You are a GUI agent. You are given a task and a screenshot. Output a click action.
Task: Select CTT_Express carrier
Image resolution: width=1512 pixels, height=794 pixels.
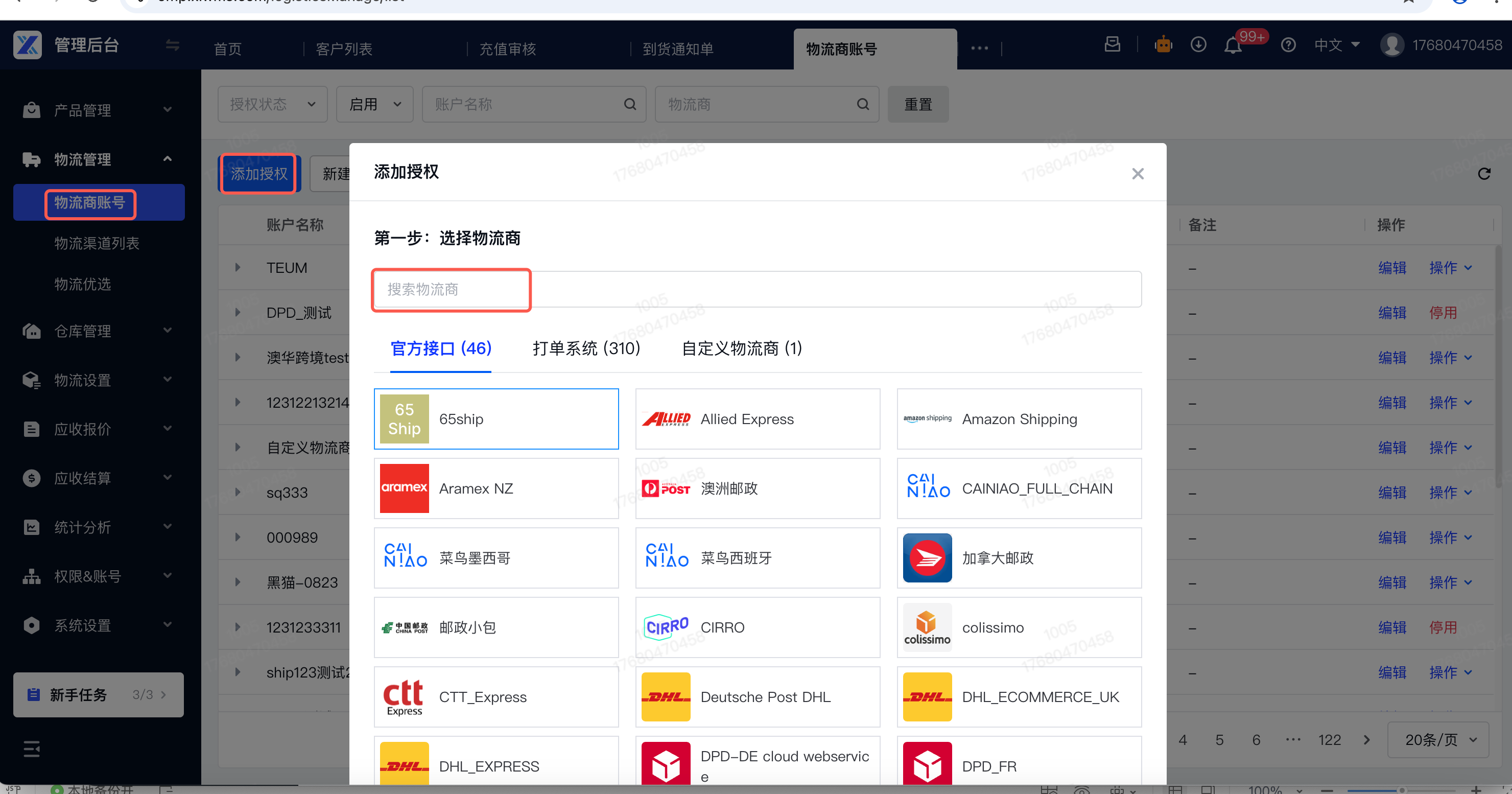click(x=496, y=697)
